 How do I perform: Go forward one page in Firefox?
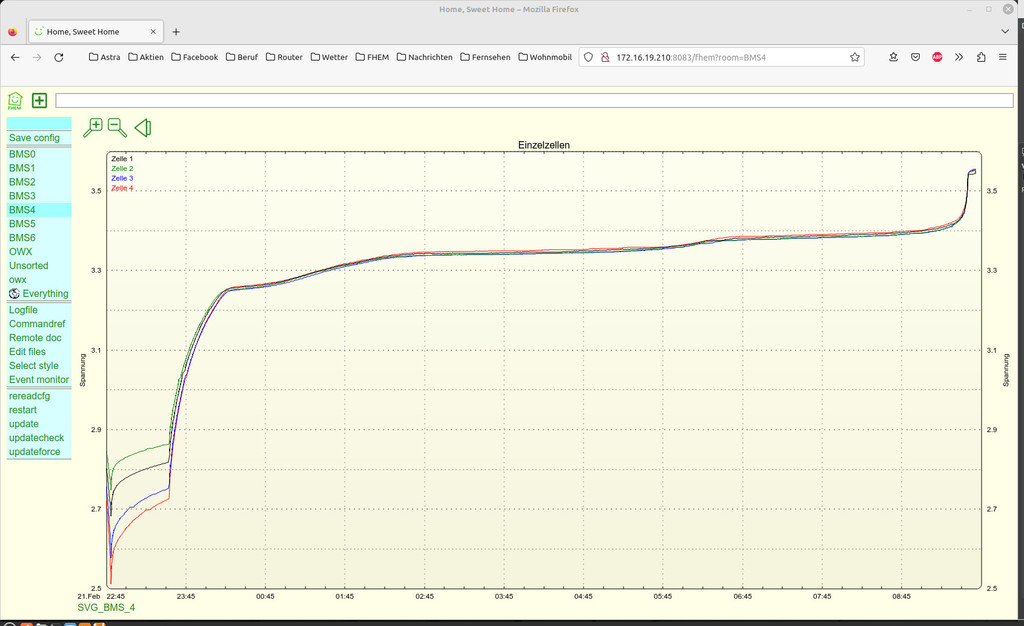click(37, 57)
